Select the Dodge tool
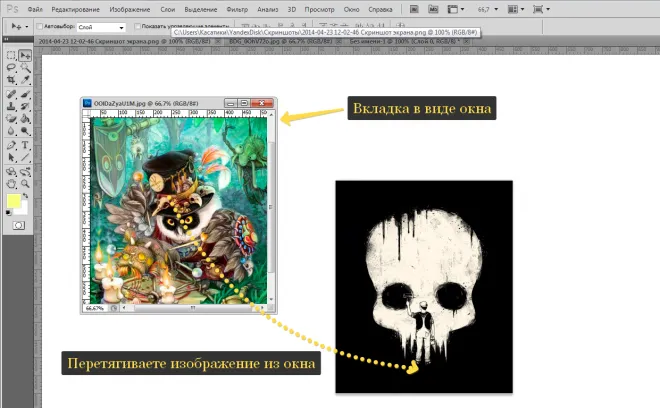This screenshot has width=660, height=408. 25,131
